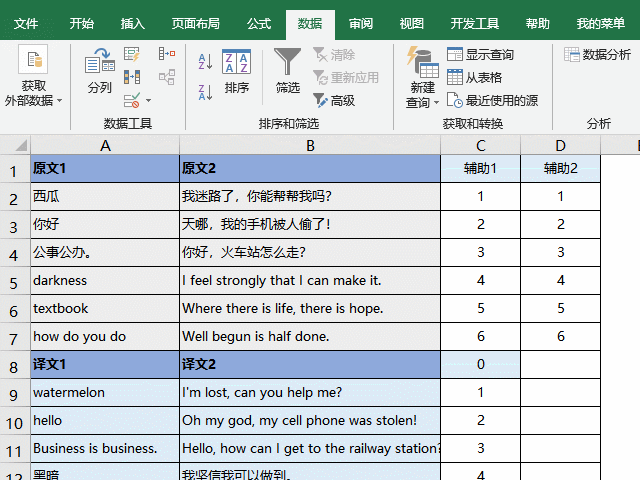This screenshot has width=640, height=480.
Task: Select row 8 header
Action: click(x=15, y=364)
